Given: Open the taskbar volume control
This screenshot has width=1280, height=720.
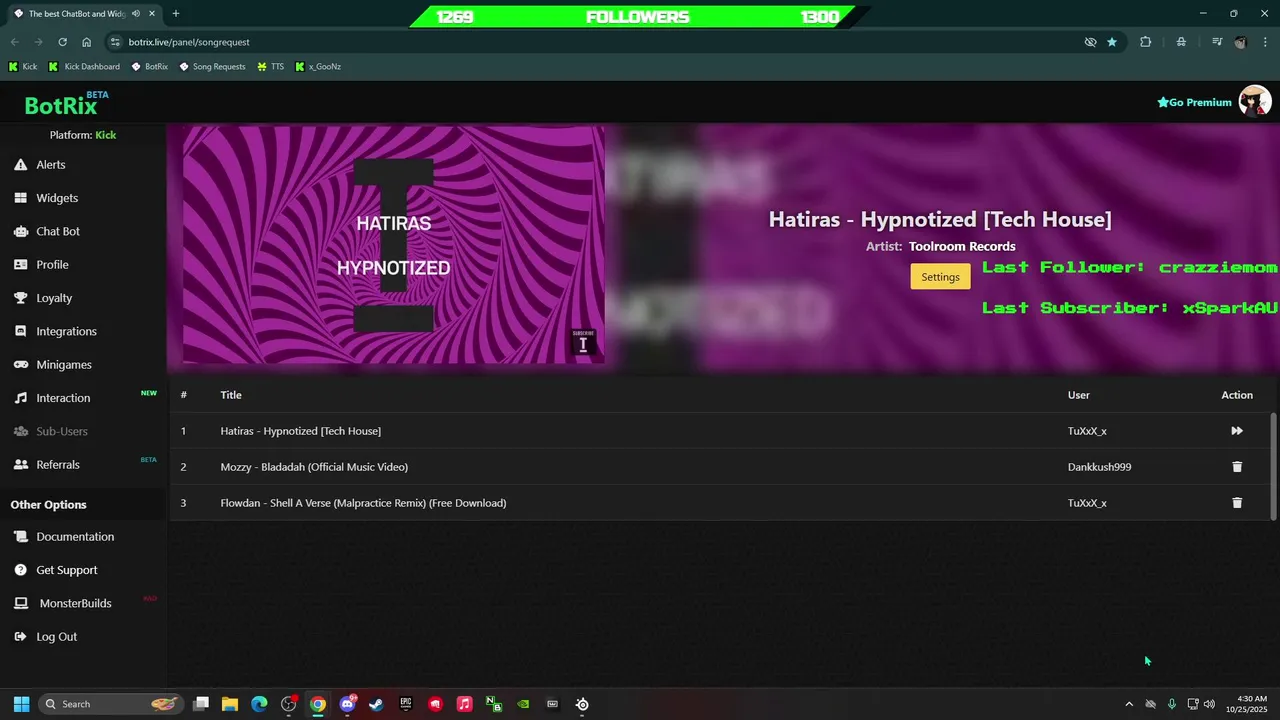Looking at the screenshot, I should (1210, 704).
